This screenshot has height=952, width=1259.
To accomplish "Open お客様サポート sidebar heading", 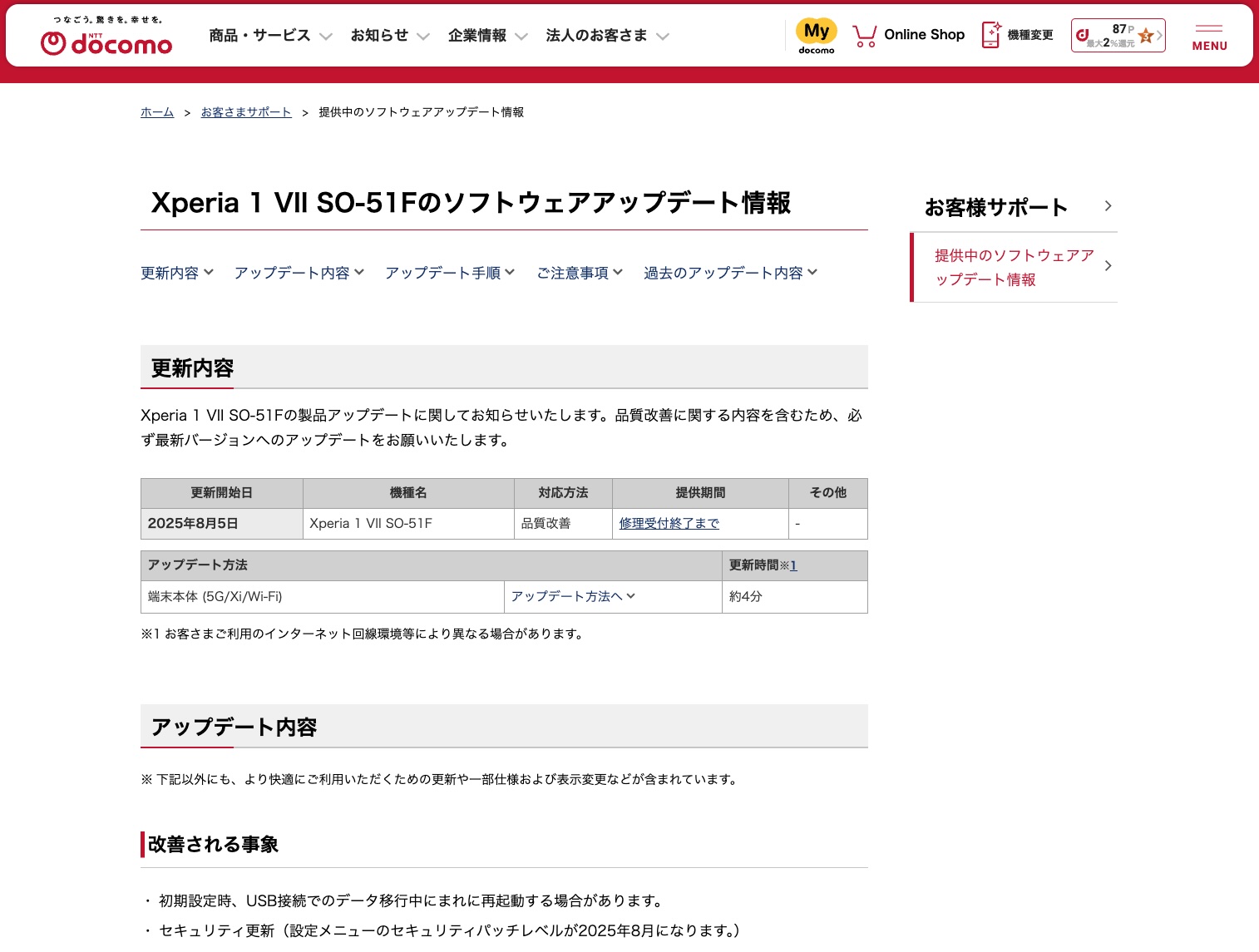I will click(996, 208).
